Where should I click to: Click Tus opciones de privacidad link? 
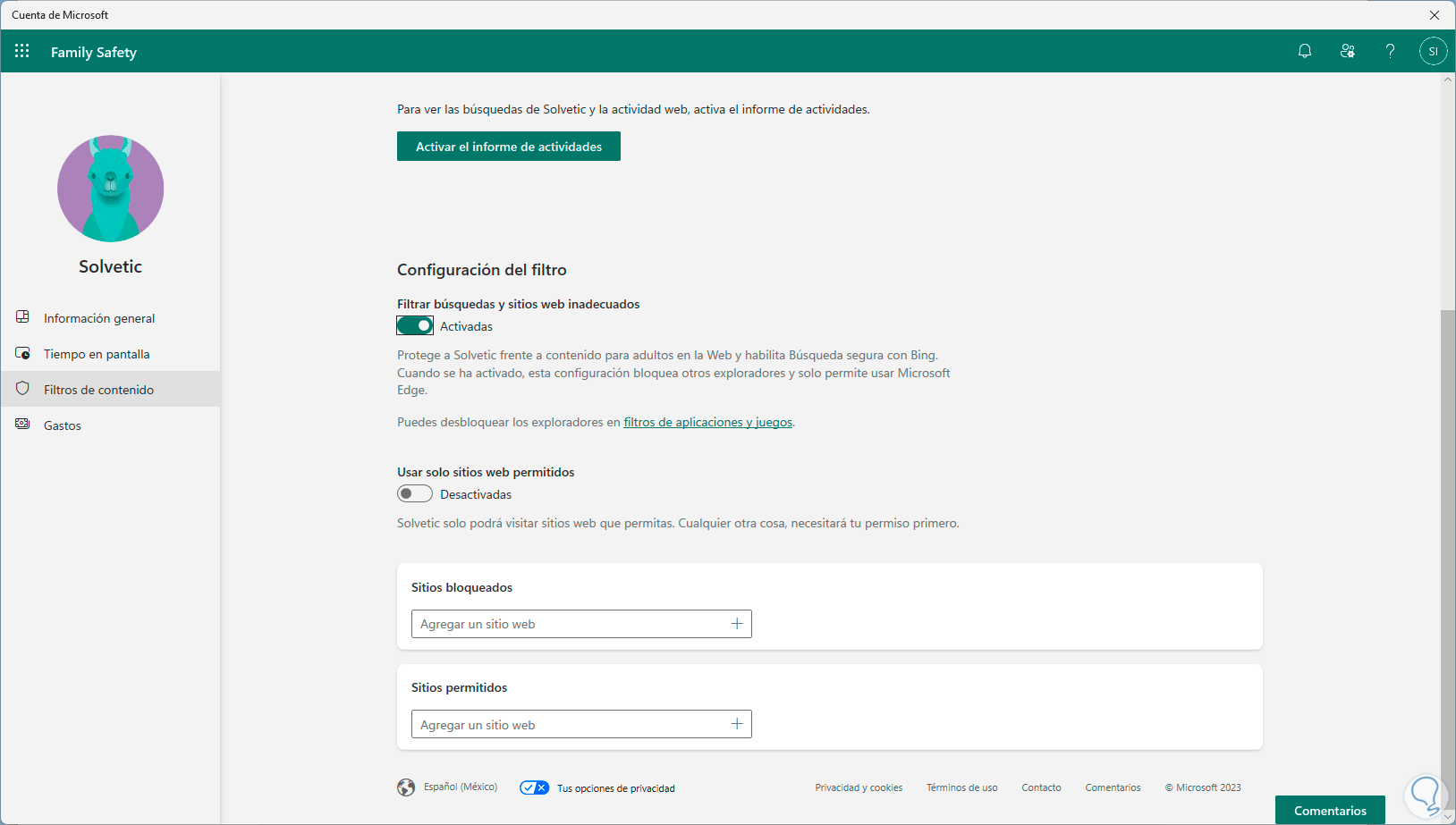click(616, 788)
